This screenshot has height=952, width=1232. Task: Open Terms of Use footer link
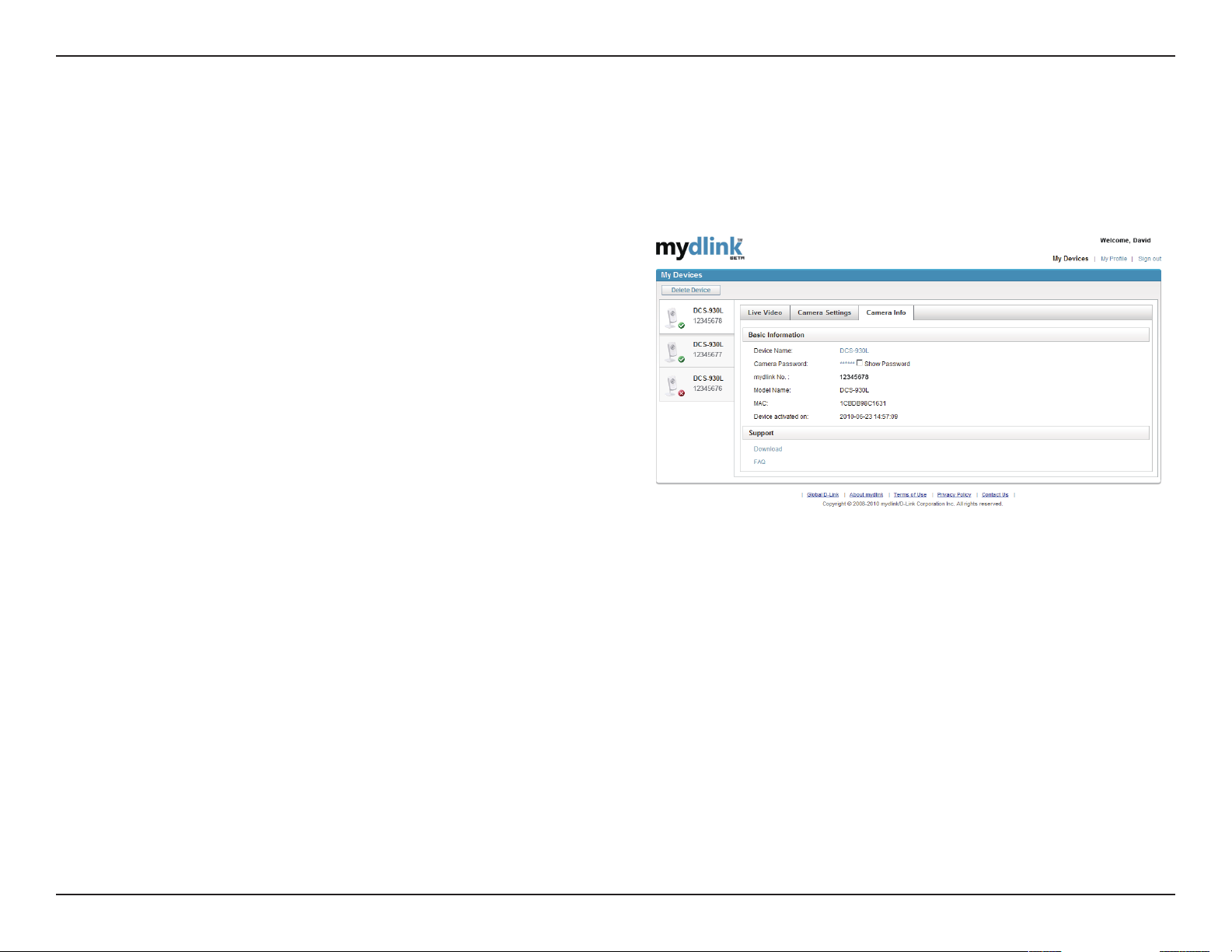tap(910, 494)
